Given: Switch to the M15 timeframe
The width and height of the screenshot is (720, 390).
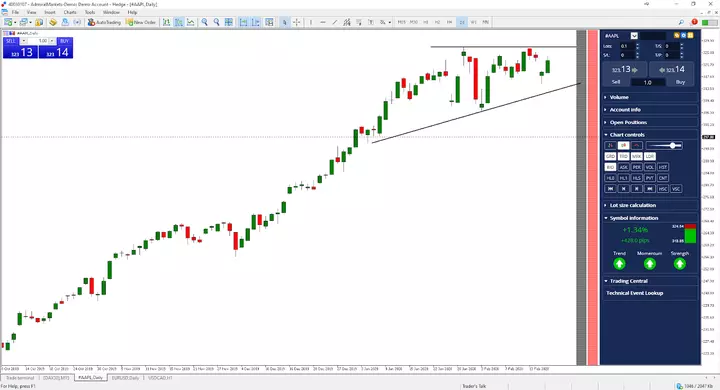Looking at the screenshot, I should [402, 22].
